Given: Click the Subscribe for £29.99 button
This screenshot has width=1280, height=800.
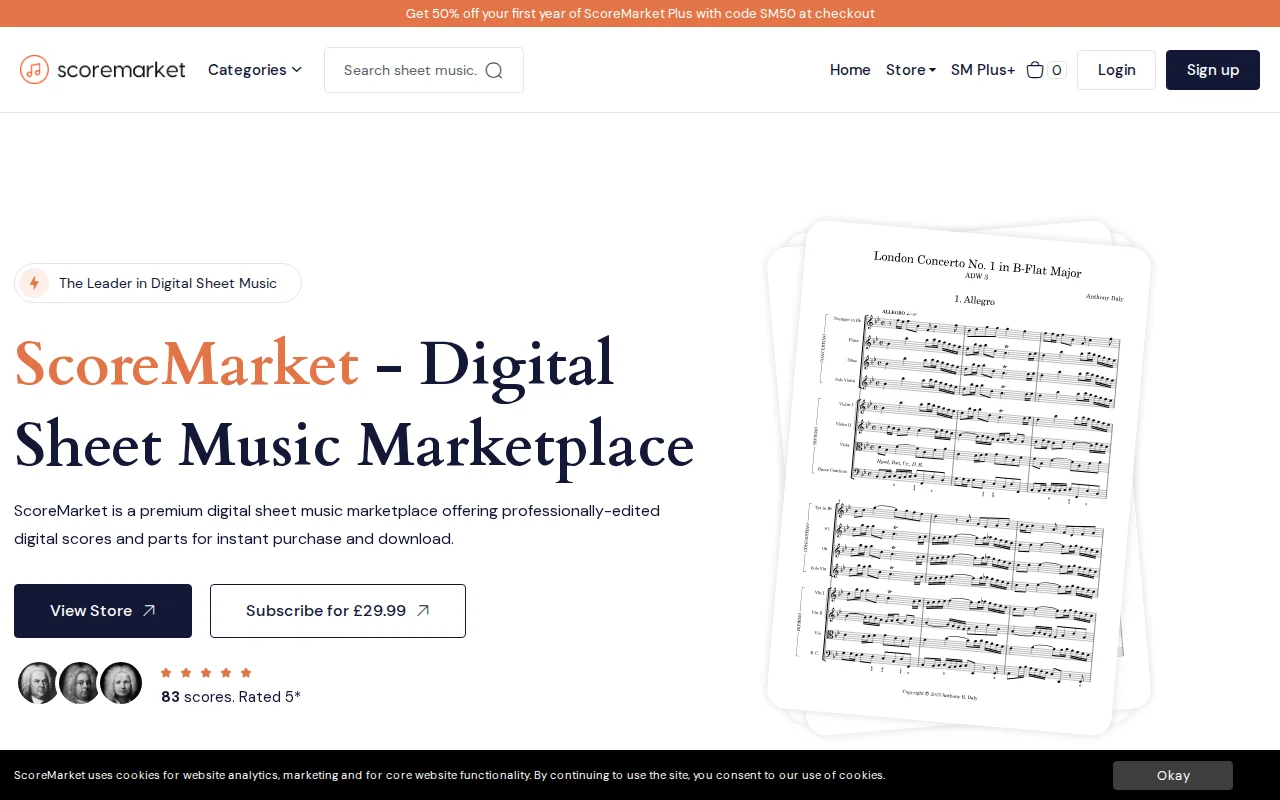Looking at the screenshot, I should pyautogui.click(x=338, y=611).
